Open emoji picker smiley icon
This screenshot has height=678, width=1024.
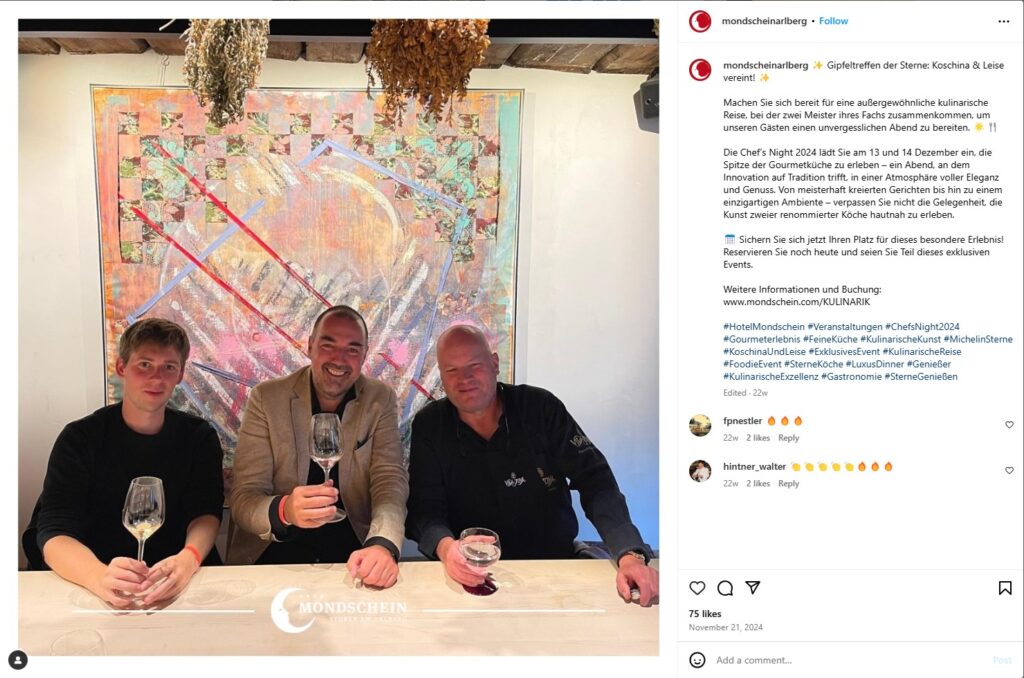[x=697, y=660]
